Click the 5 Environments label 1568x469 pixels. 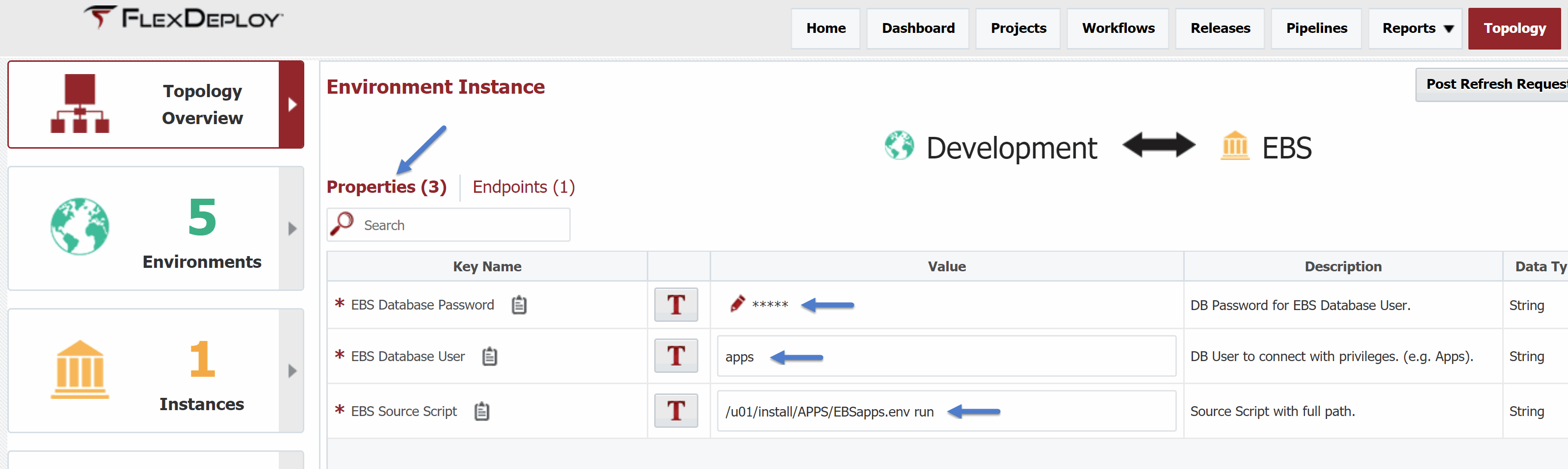[x=202, y=233]
